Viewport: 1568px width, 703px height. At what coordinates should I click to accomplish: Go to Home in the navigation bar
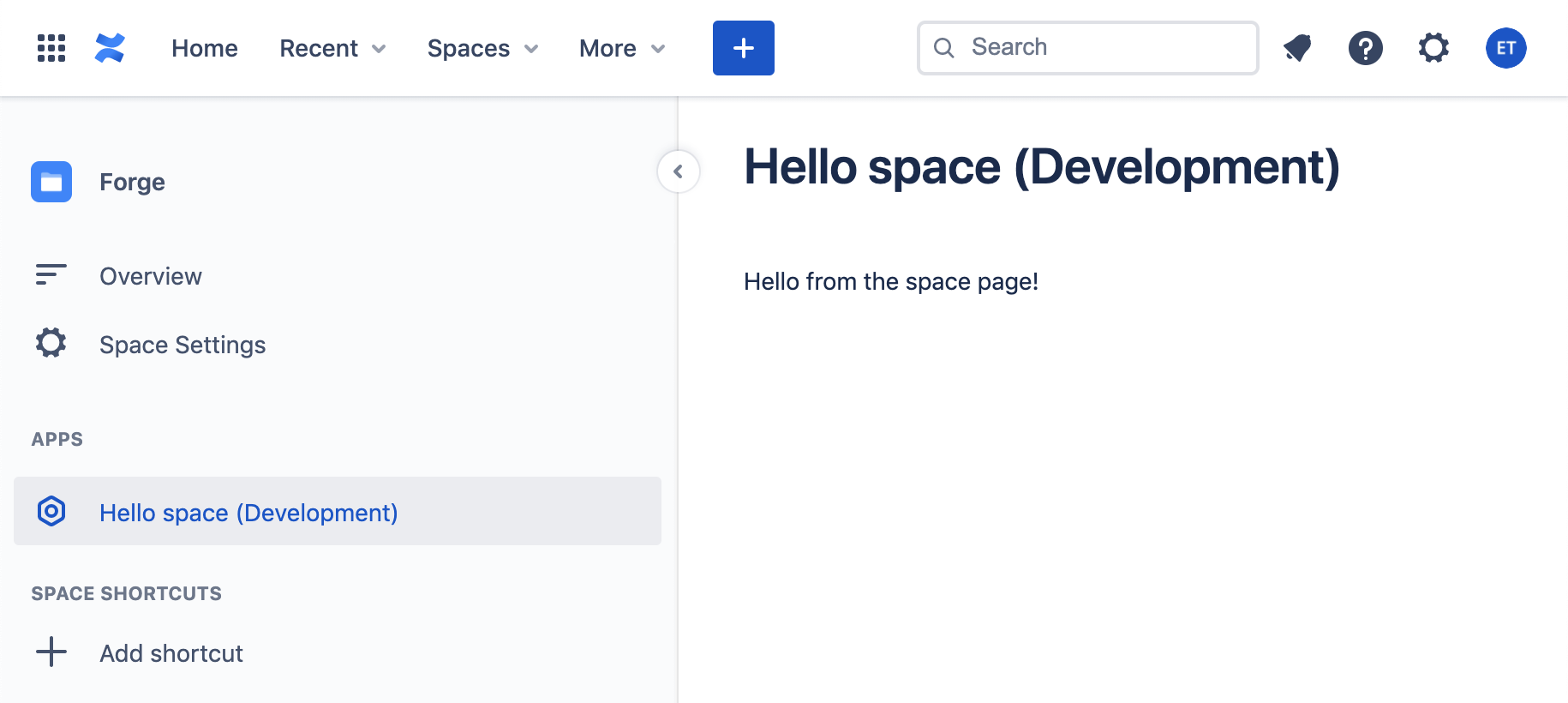coord(205,49)
